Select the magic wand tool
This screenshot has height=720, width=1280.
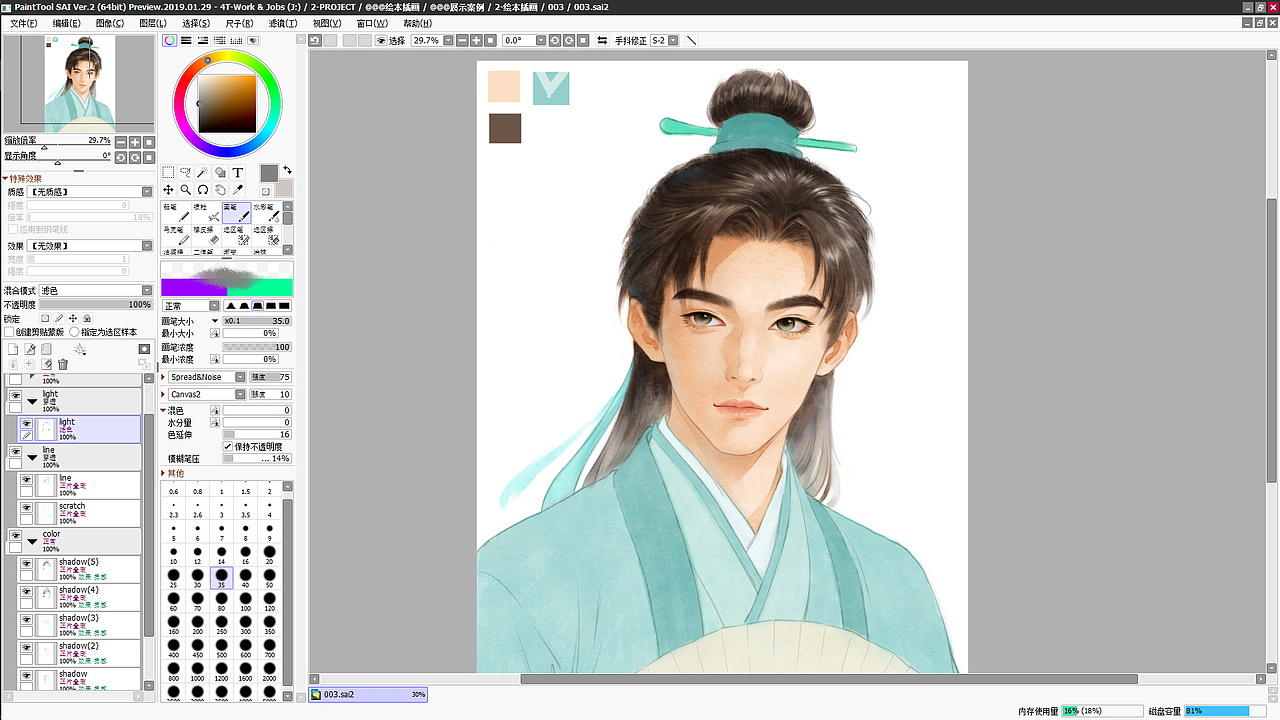tap(202, 172)
